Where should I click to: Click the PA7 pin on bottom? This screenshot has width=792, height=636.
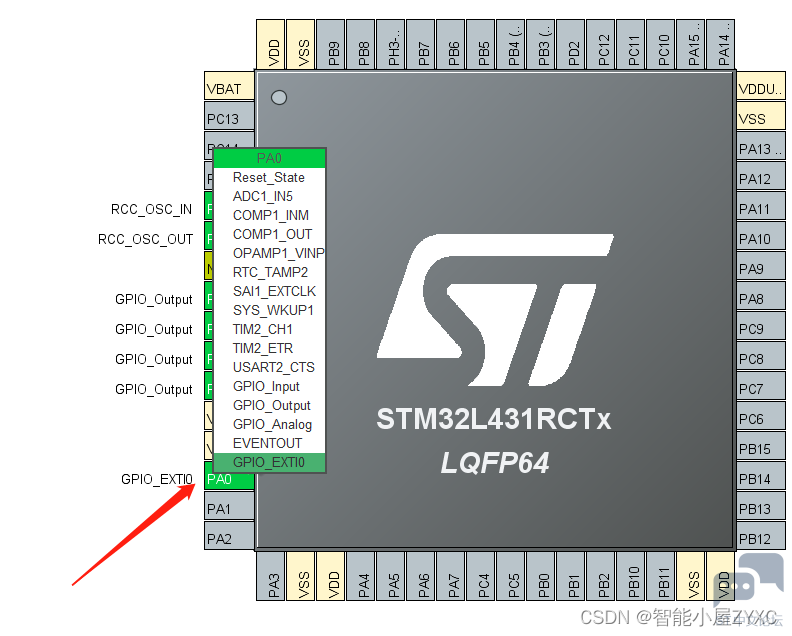451,576
